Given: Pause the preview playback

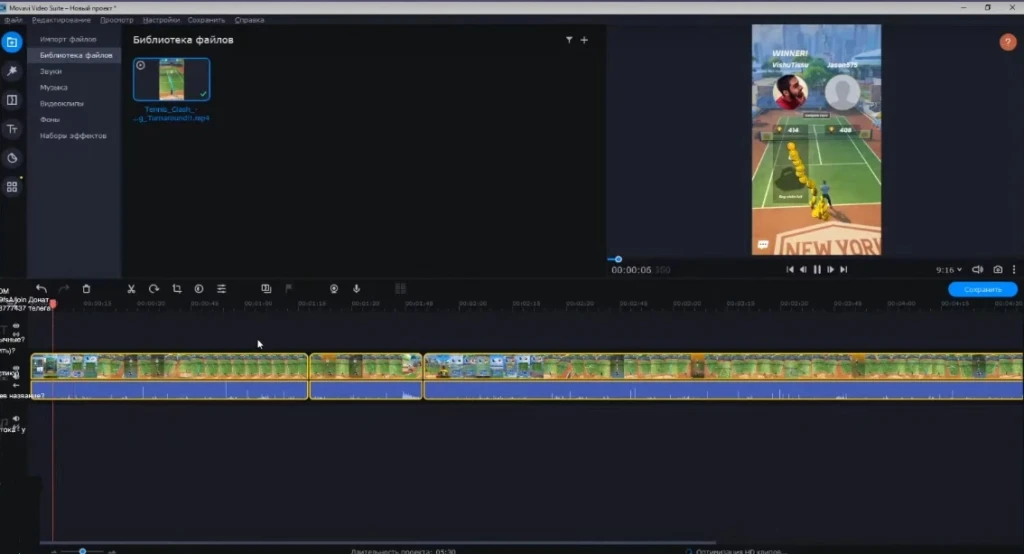Looking at the screenshot, I should (x=816, y=270).
